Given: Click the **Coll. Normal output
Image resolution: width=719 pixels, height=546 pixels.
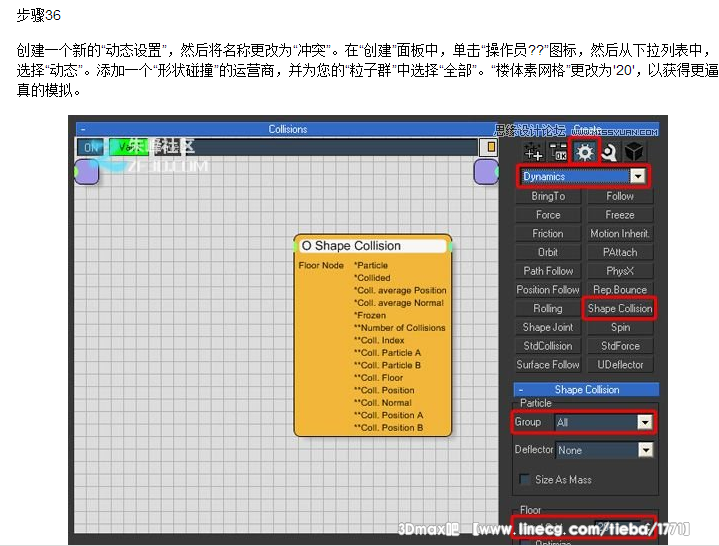Looking at the screenshot, I should pos(382,403).
